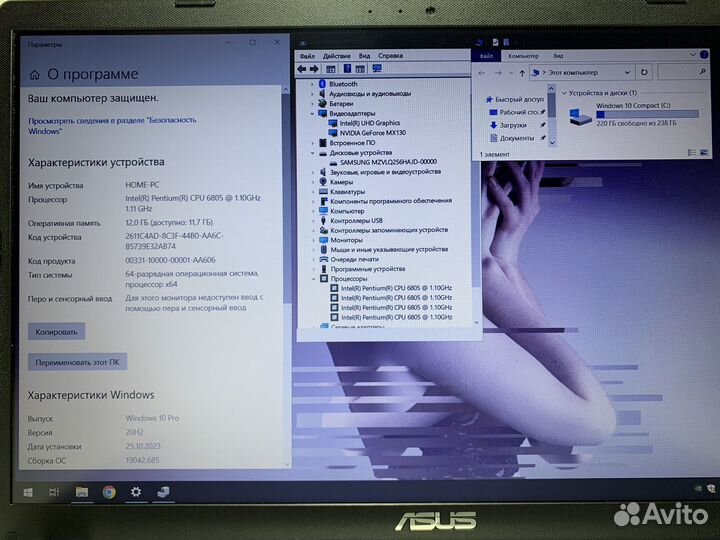
Task: Click the Копировать button
Action: click(x=56, y=332)
